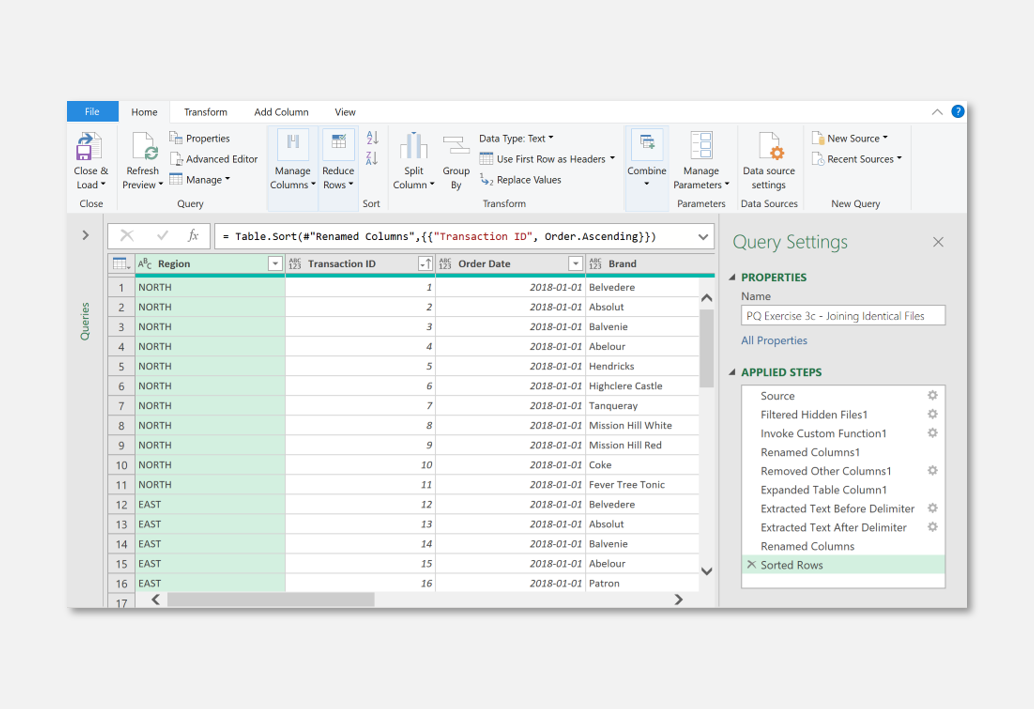Click the sort ascending icon
This screenshot has height=709, width=1034.
[372, 138]
